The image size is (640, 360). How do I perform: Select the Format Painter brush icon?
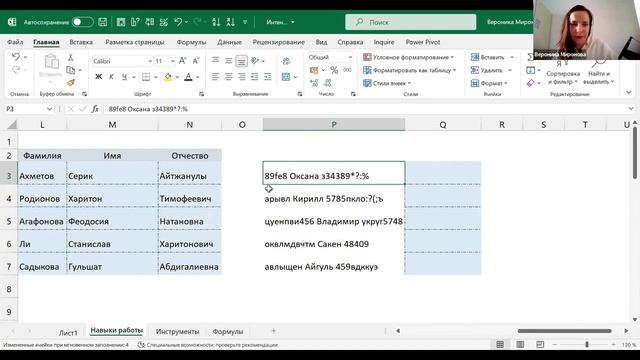point(71,83)
